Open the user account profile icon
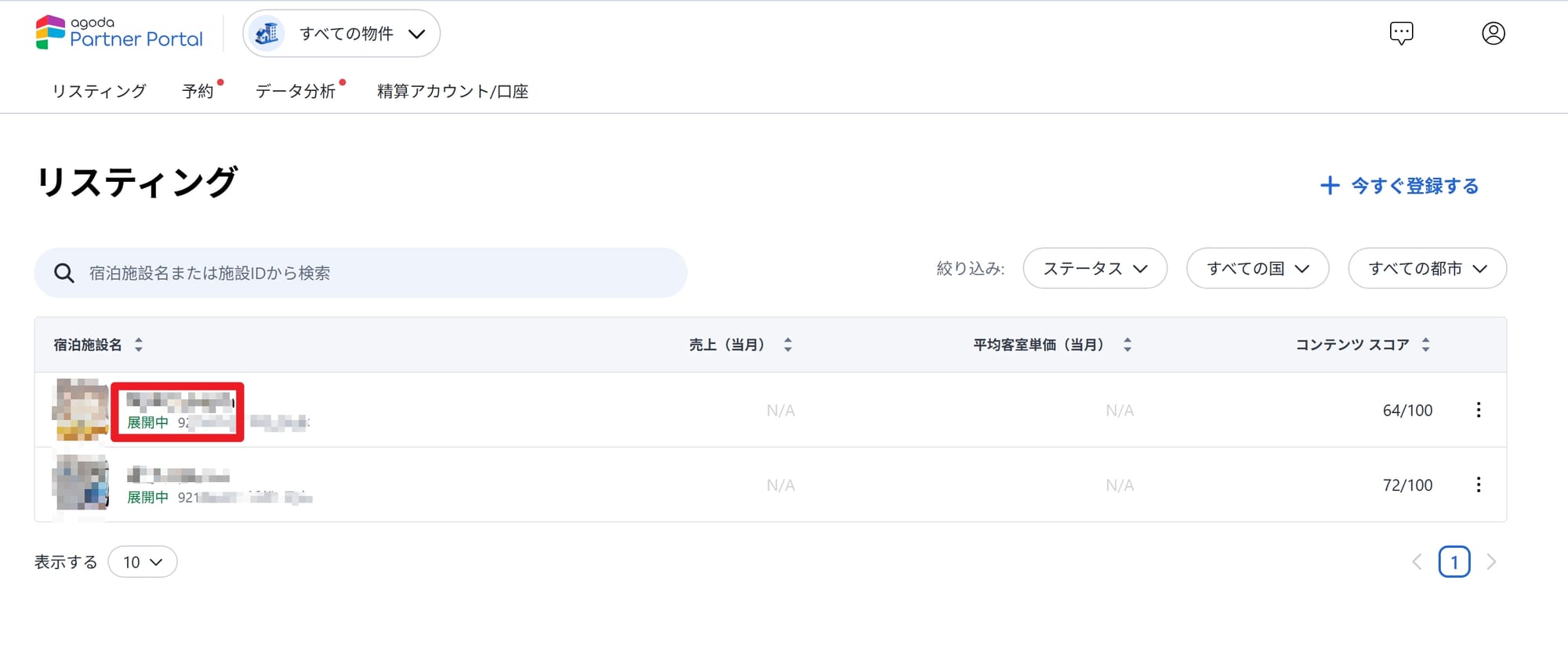This screenshot has height=649, width=1568. [x=1493, y=33]
